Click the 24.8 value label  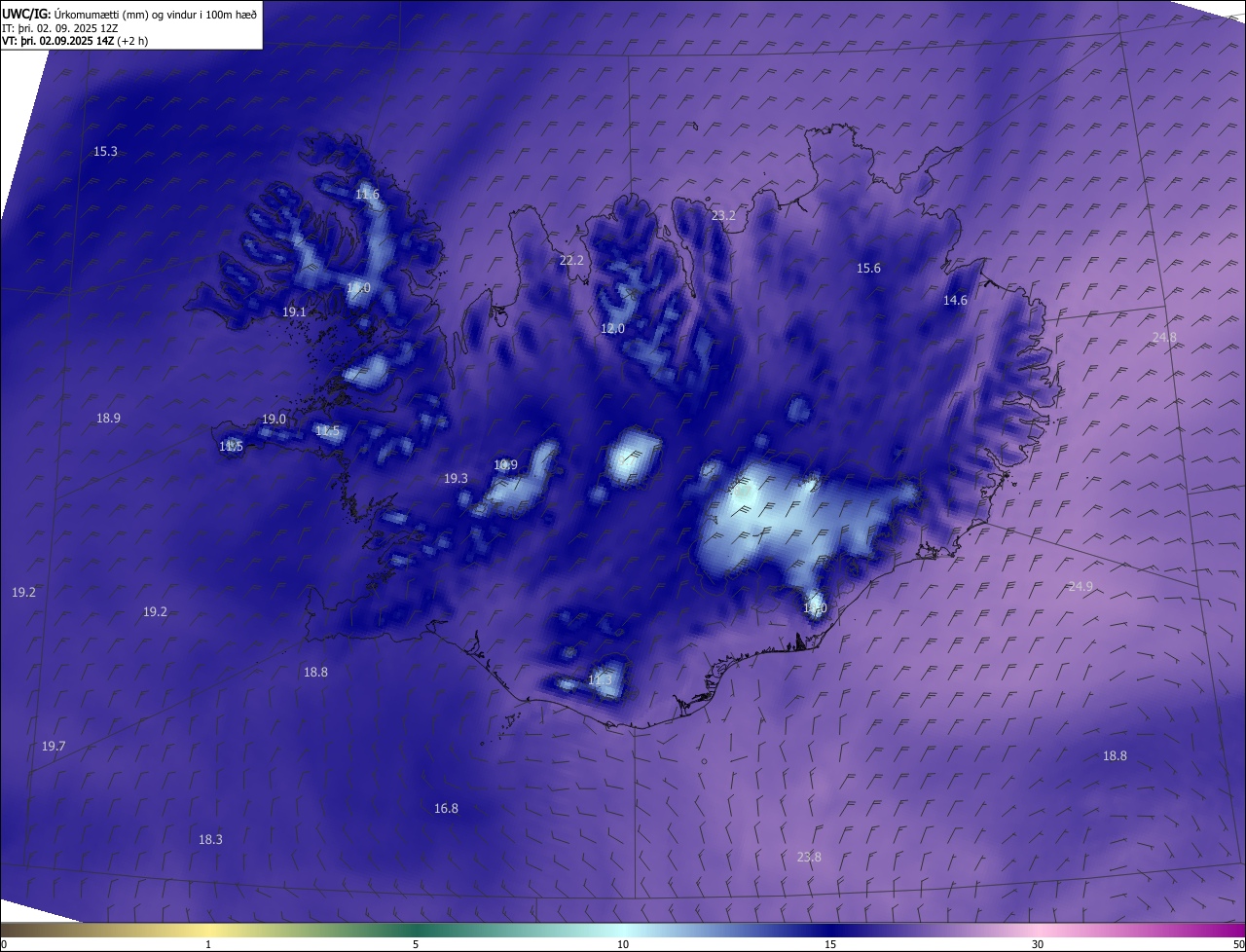pos(1164,337)
